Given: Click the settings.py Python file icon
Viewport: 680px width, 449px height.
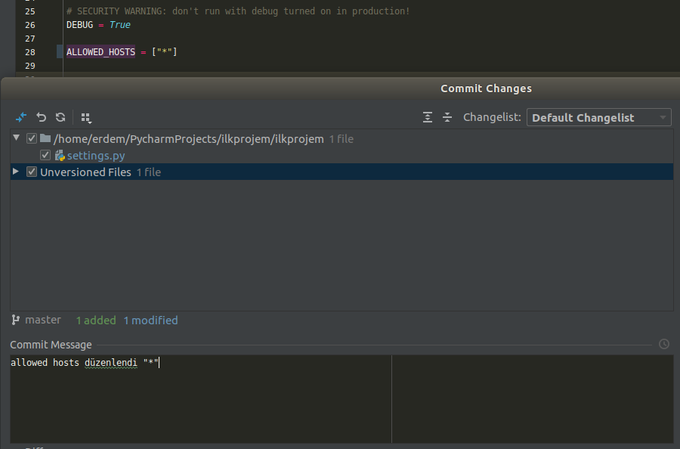Looking at the screenshot, I should (x=60, y=155).
